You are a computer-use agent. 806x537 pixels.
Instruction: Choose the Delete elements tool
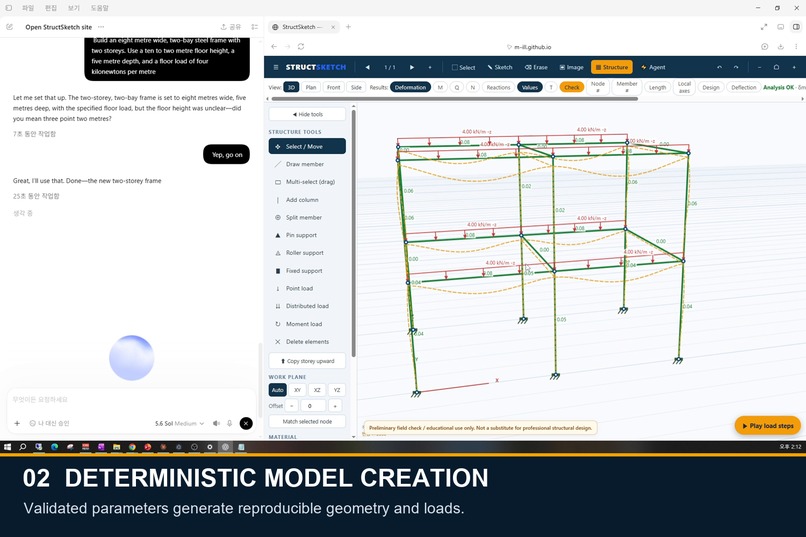point(307,342)
